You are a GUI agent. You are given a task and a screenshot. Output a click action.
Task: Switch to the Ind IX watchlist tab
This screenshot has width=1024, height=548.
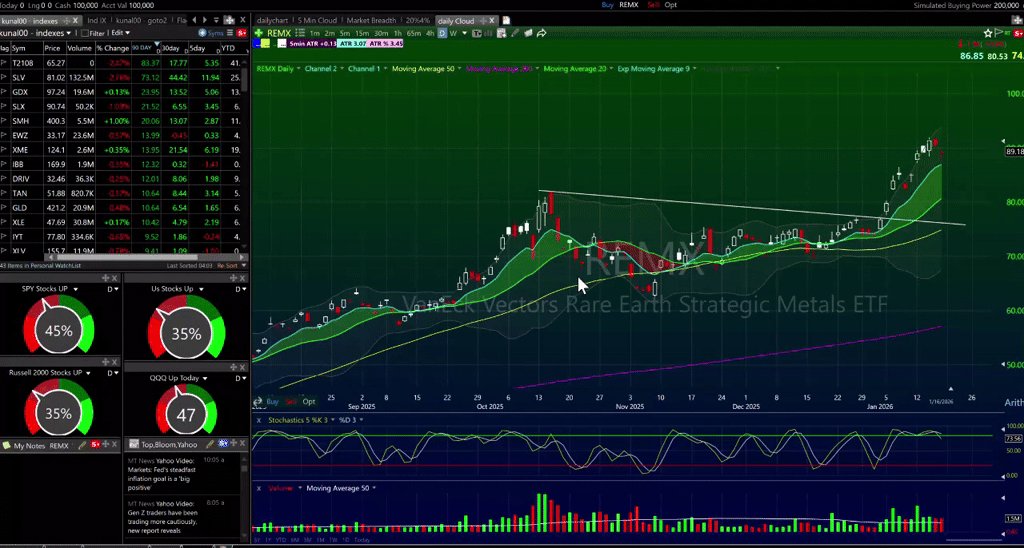click(97, 20)
